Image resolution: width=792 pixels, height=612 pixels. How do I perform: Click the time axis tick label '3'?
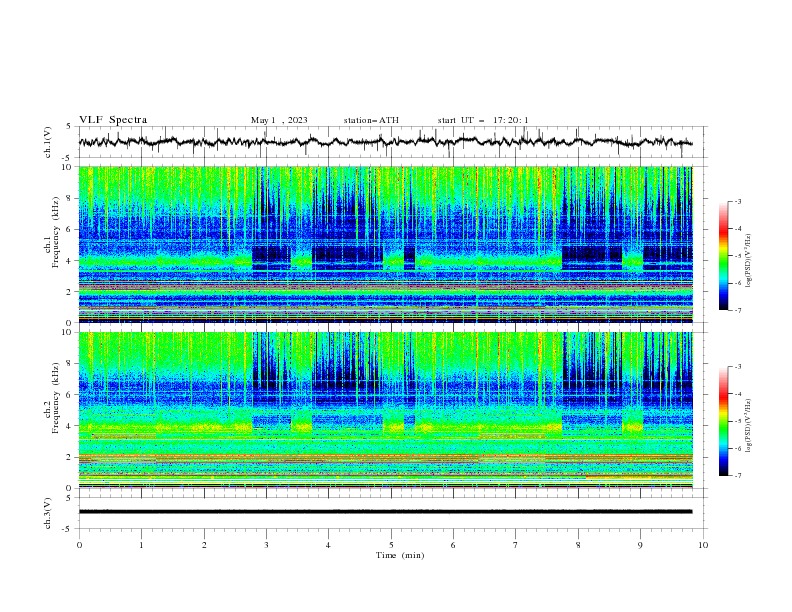click(266, 545)
